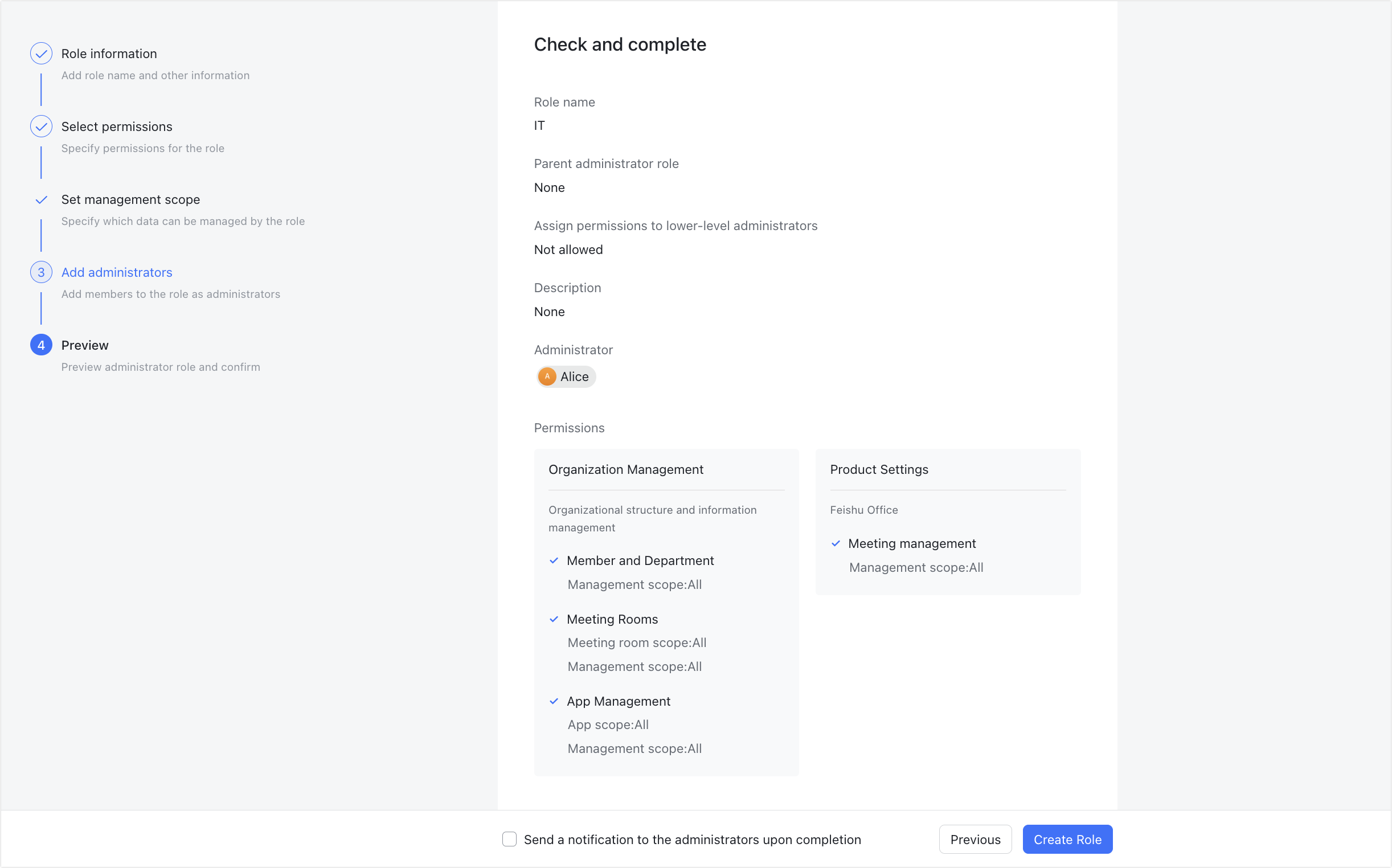
Task: Click the Role information completed check icon
Action: click(x=41, y=54)
